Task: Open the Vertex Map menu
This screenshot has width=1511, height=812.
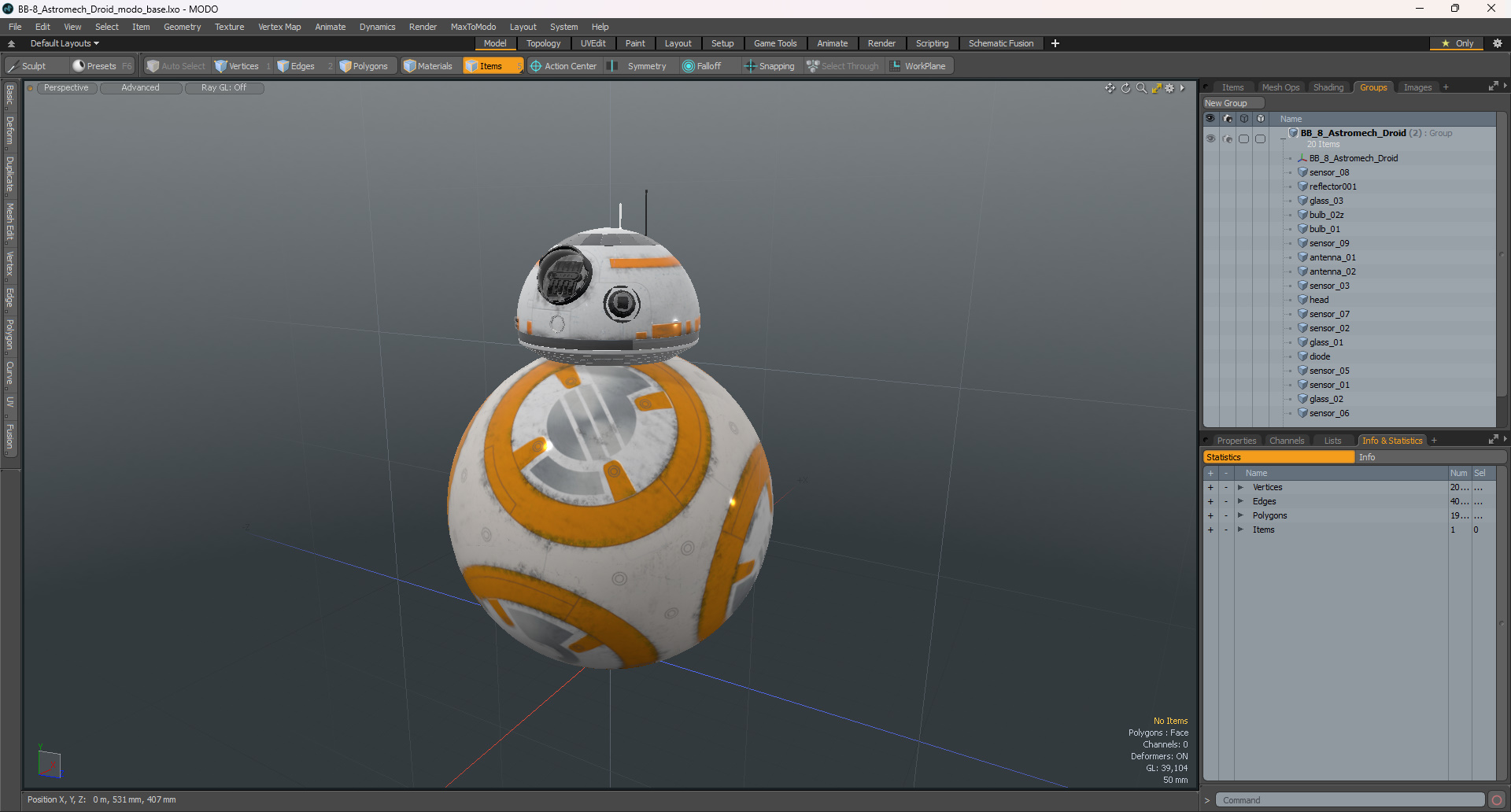Action: tap(279, 27)
